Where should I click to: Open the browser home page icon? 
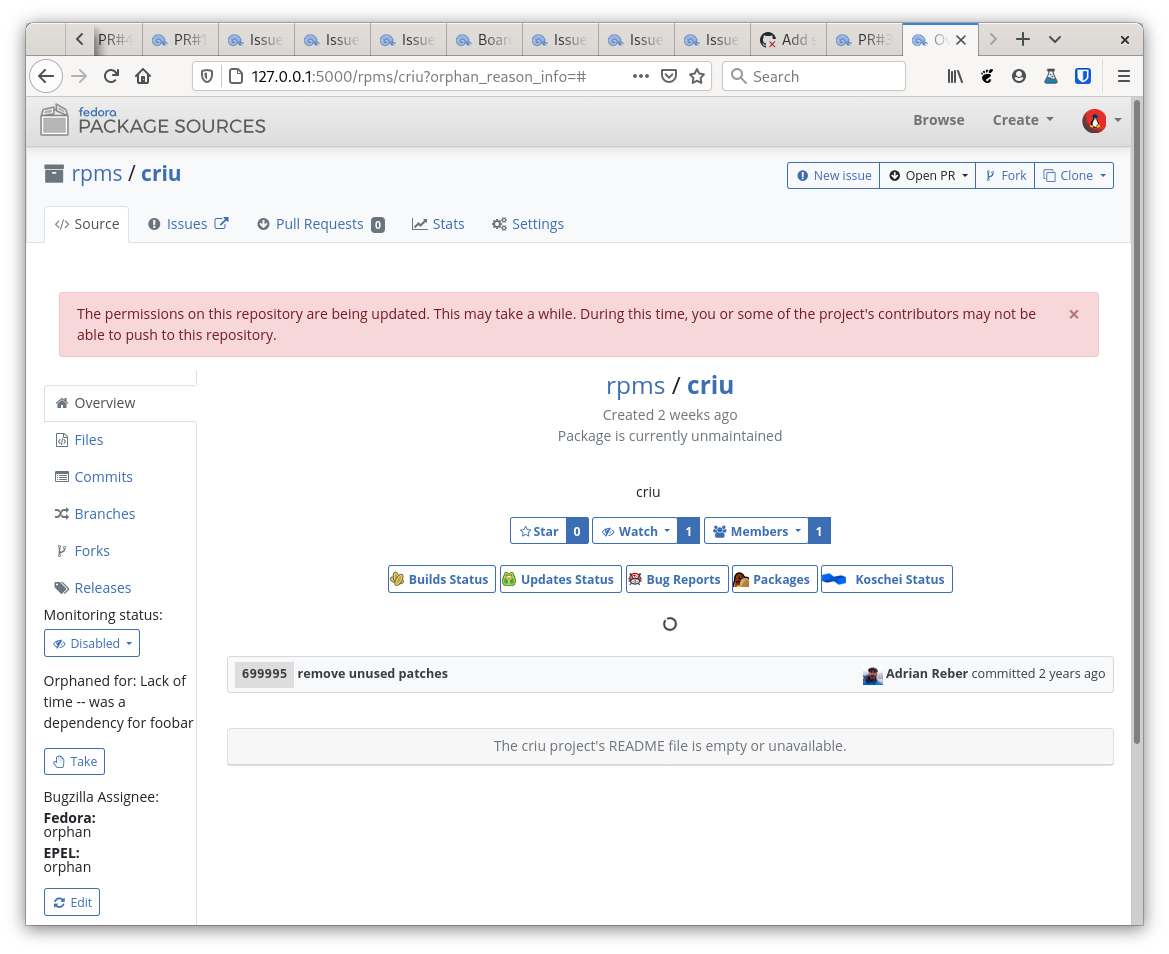coord(143,76)
